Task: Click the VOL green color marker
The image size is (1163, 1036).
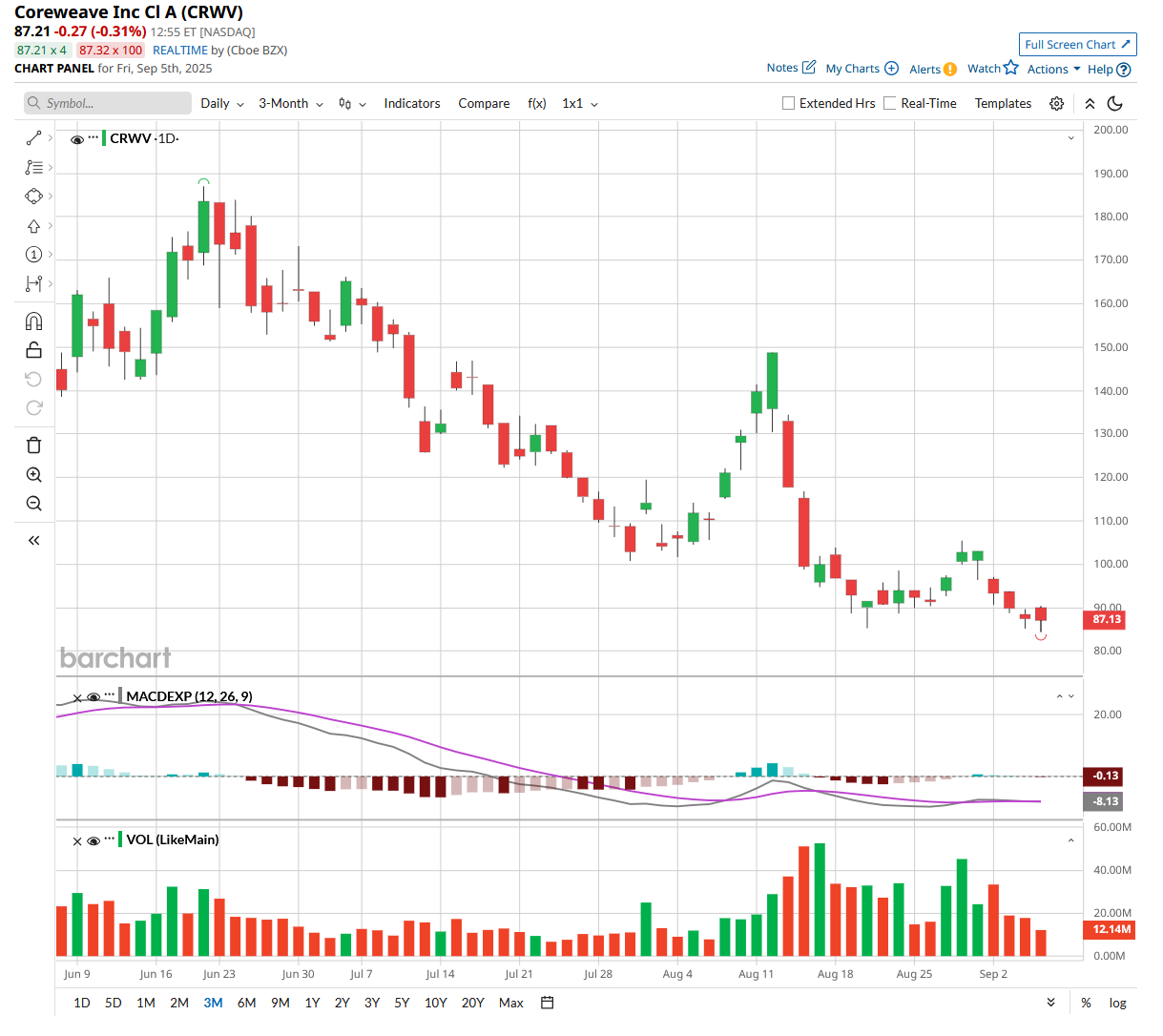Action: pyautogui.click(x=120, y=839)
